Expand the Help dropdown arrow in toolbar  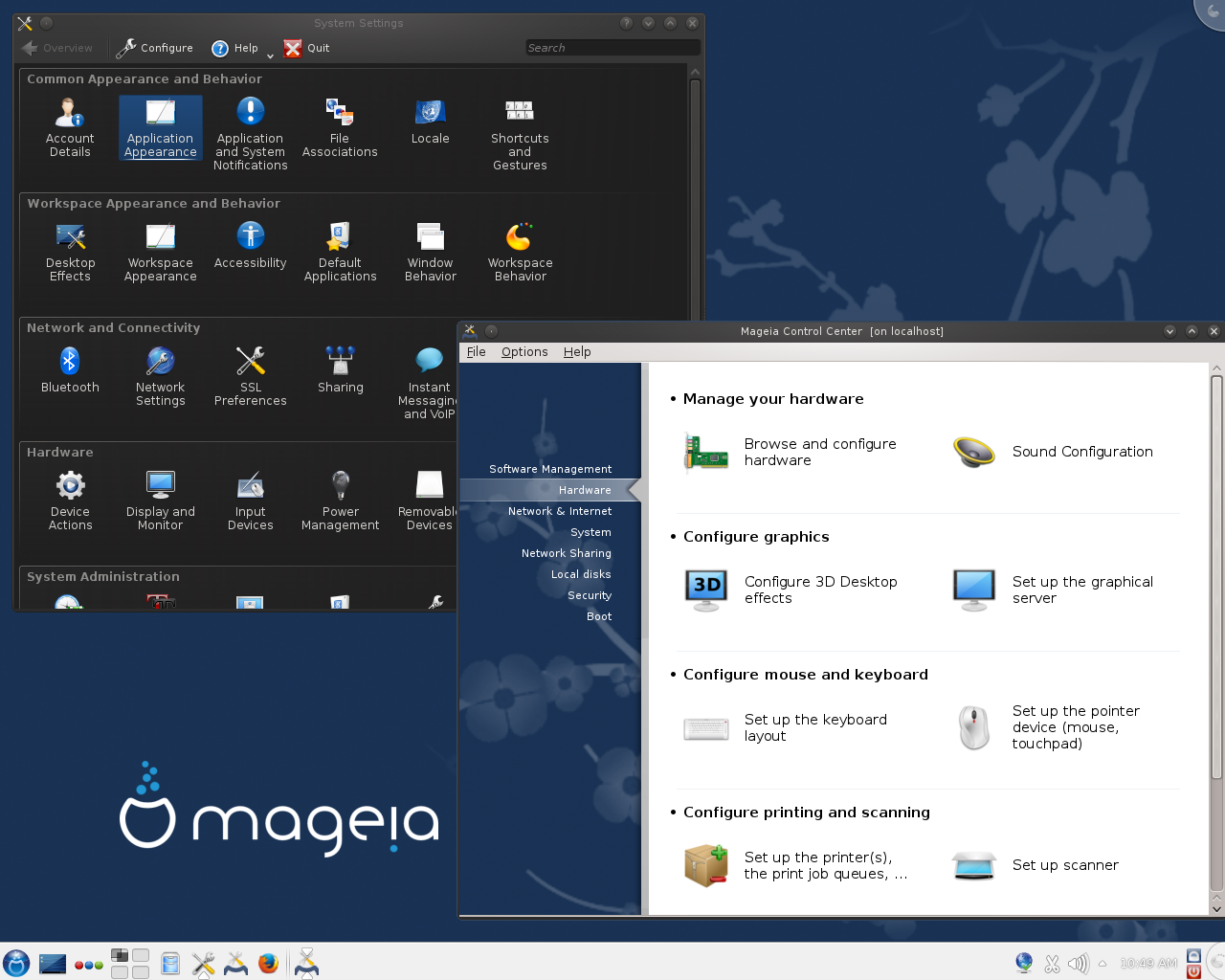pos(270,56)
